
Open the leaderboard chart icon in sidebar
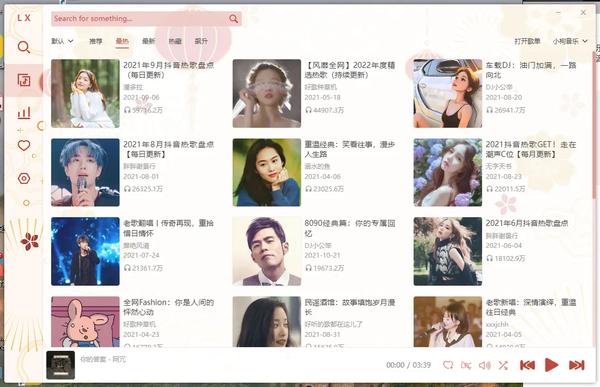[24, 113]
